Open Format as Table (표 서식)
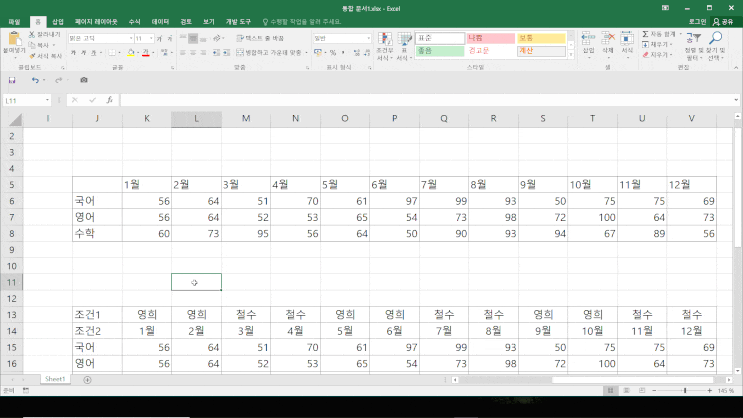Viewport: 743px width, 418px height. click(404, 46)
